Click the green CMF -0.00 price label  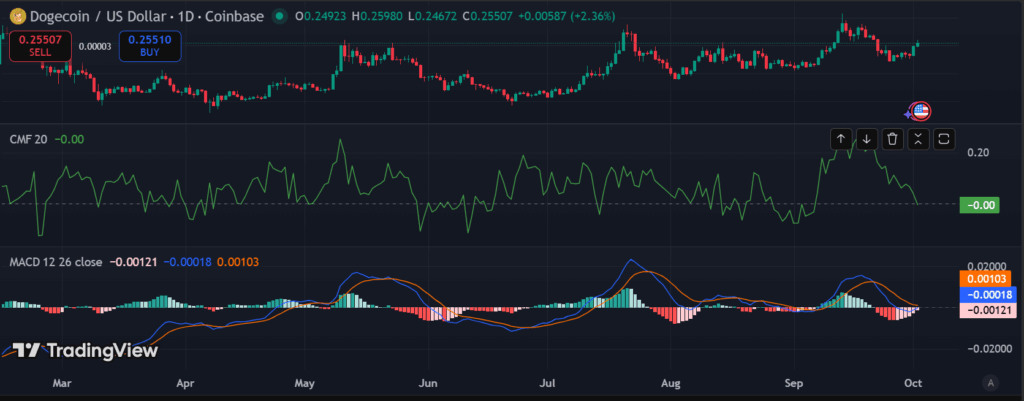tap(979, 205)
